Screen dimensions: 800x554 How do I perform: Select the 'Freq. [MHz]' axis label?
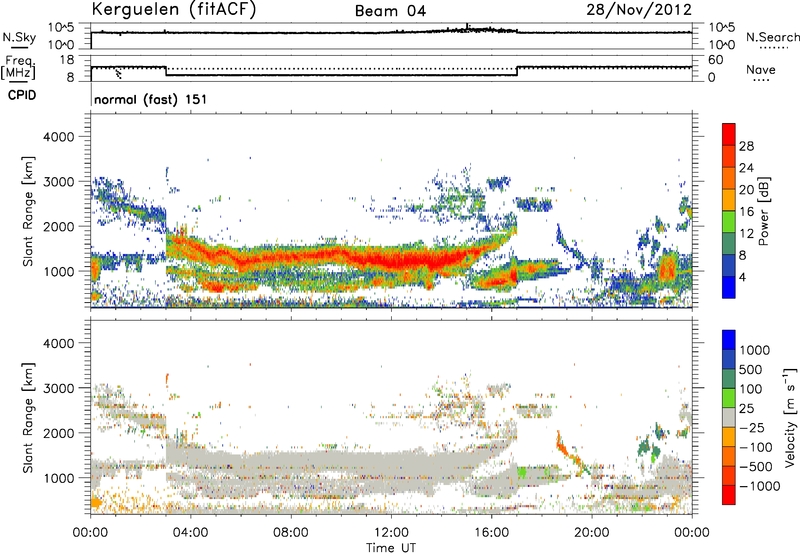pyautogui.click(x=18, y=67)
